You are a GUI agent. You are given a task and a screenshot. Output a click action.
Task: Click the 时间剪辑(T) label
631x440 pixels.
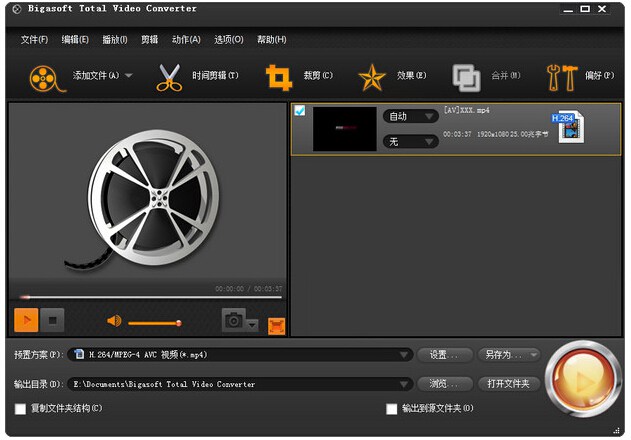tap(215, 75)
